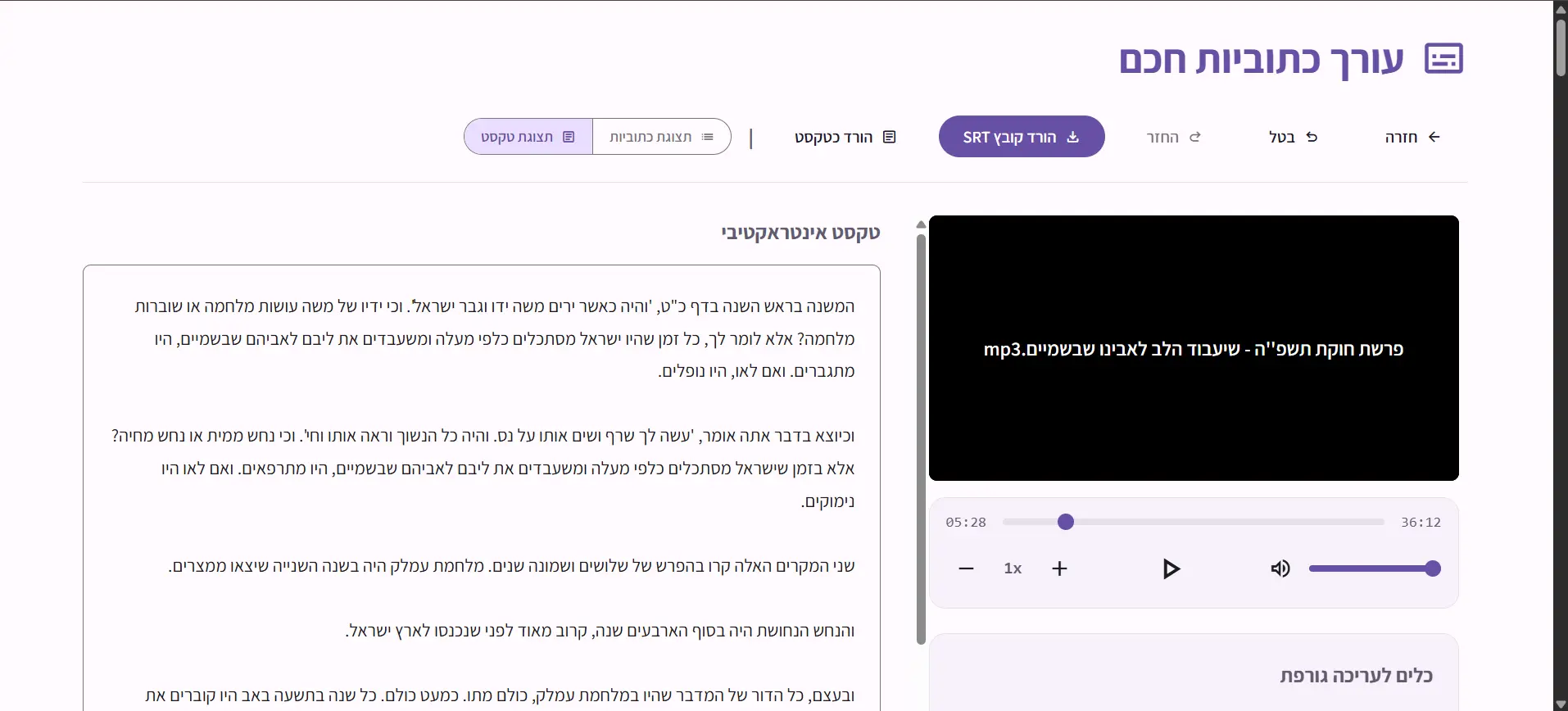Go back using the חזרה button
The width and height of the screenshot is (1568, 711).
[x=1412, y=137]
